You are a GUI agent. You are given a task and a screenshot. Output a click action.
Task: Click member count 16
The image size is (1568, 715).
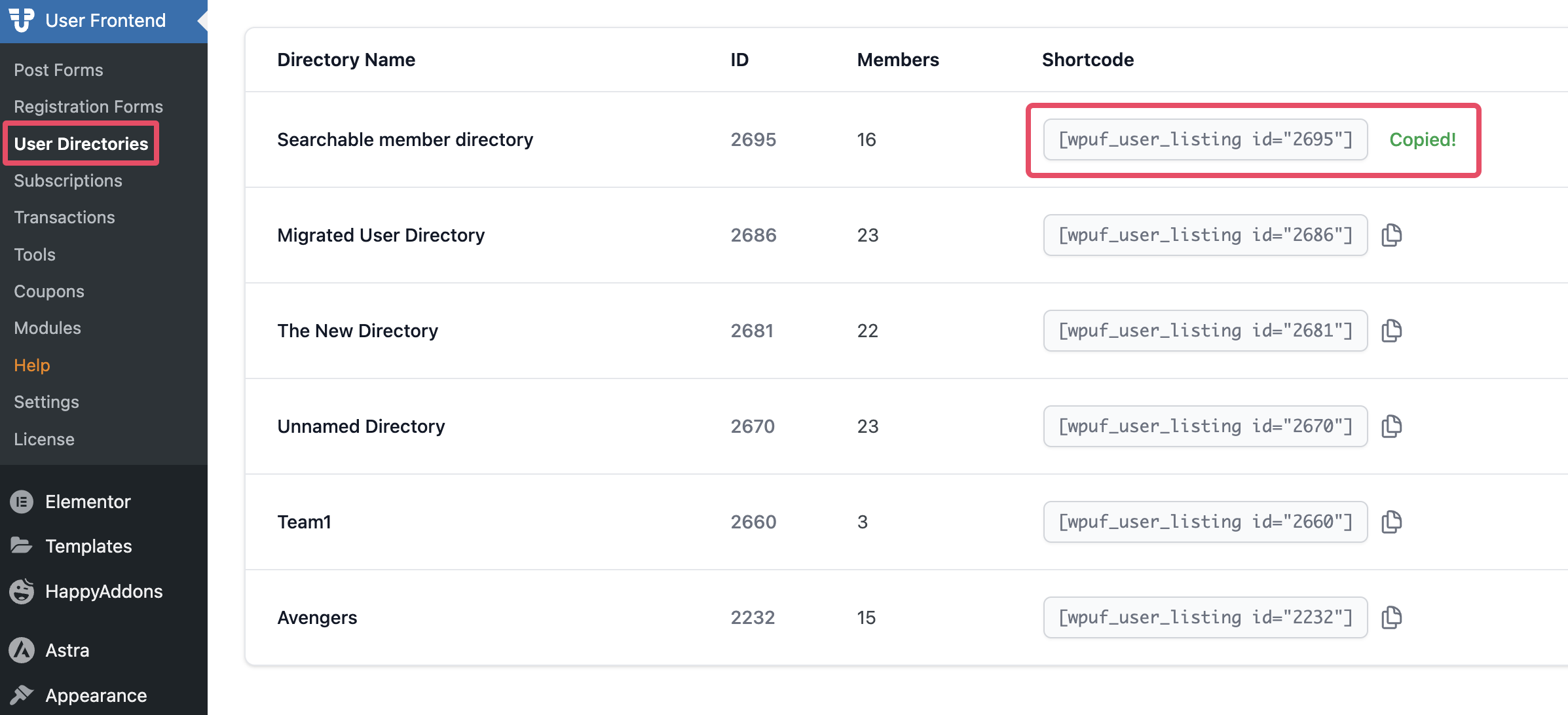tap(867, 139)
